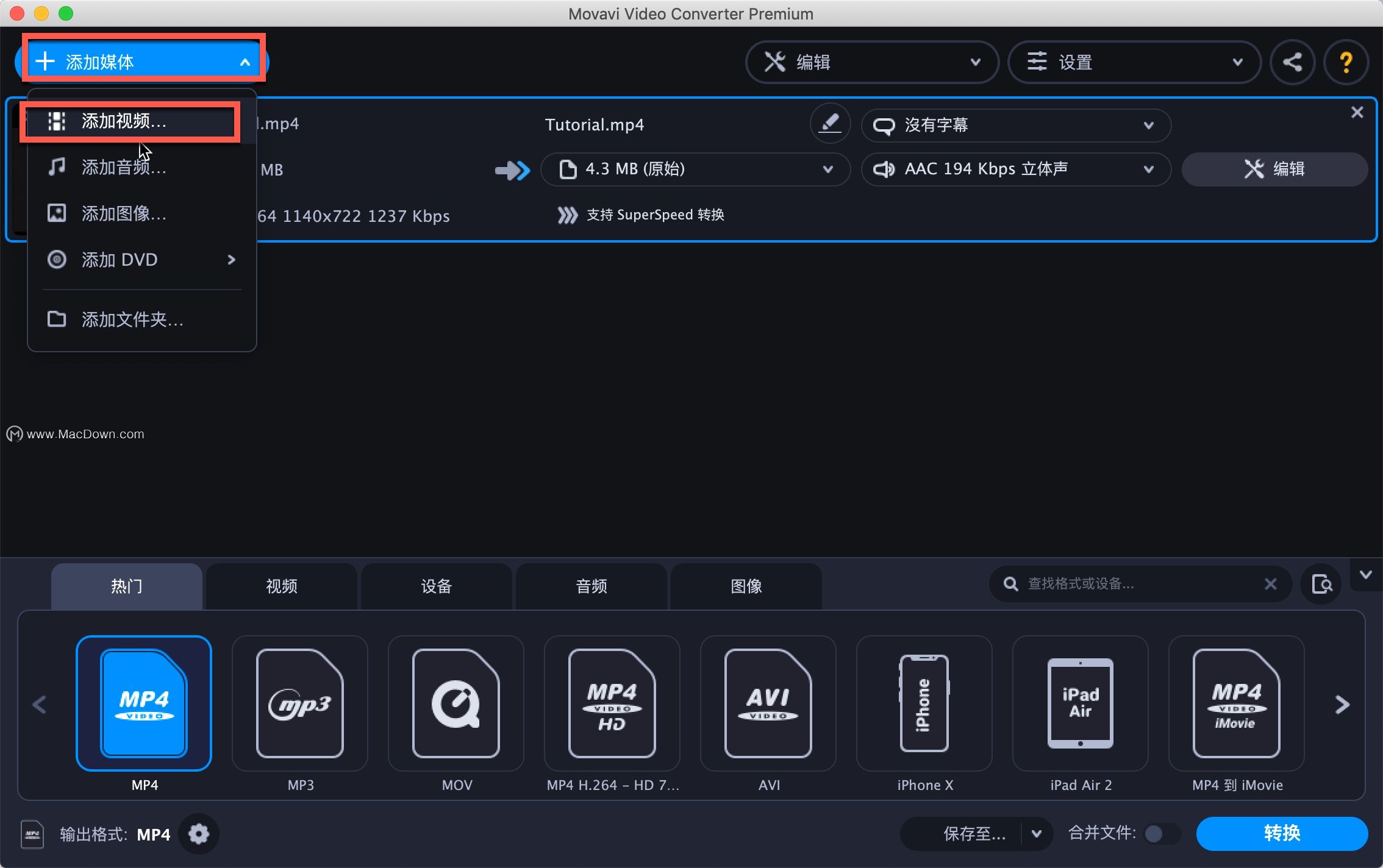Select the iPhone X device preset
Screen dimensions: 1383x868
click(x=924, y=703)
